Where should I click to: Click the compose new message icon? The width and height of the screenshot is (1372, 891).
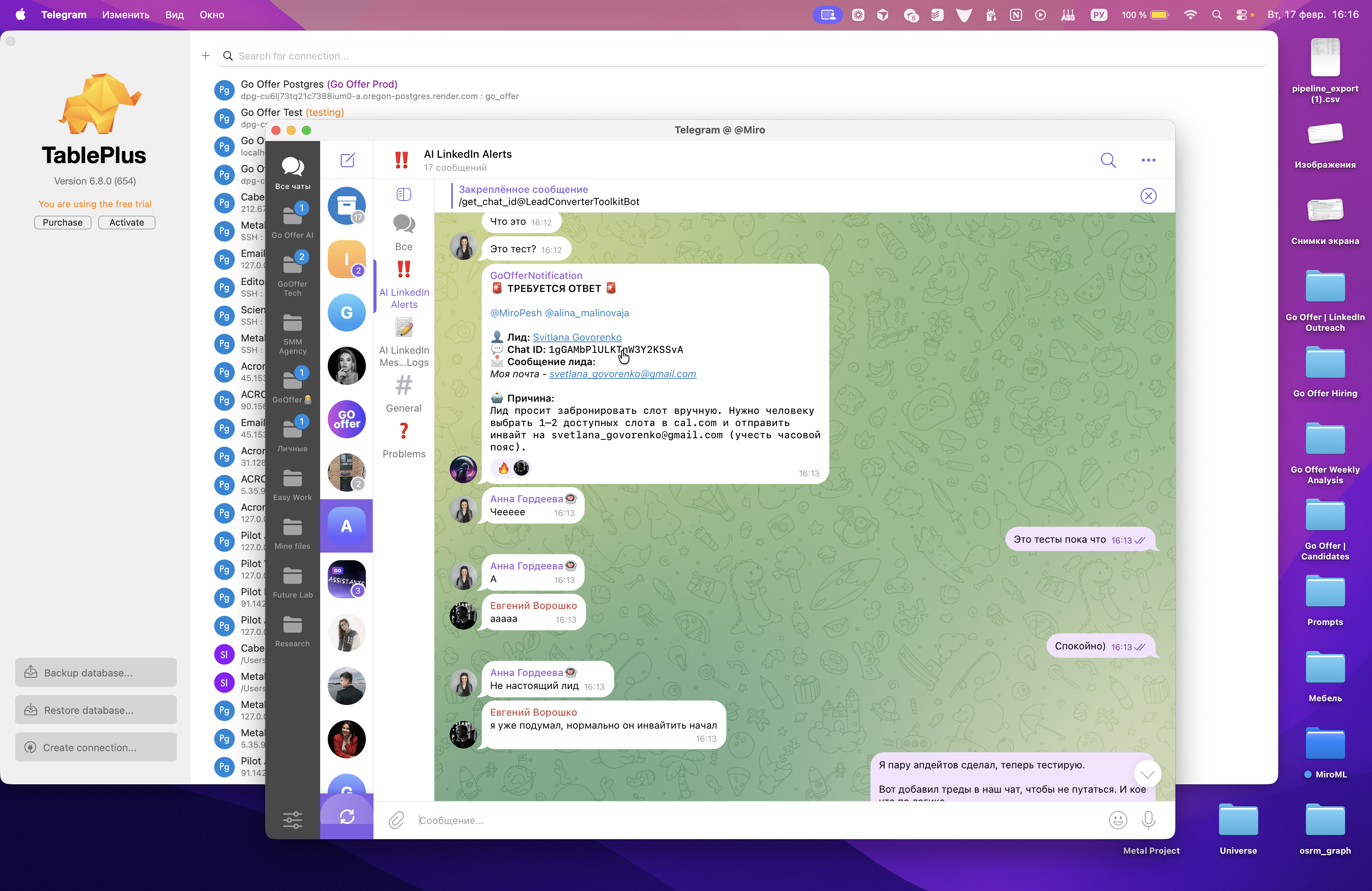click(348, 160)
